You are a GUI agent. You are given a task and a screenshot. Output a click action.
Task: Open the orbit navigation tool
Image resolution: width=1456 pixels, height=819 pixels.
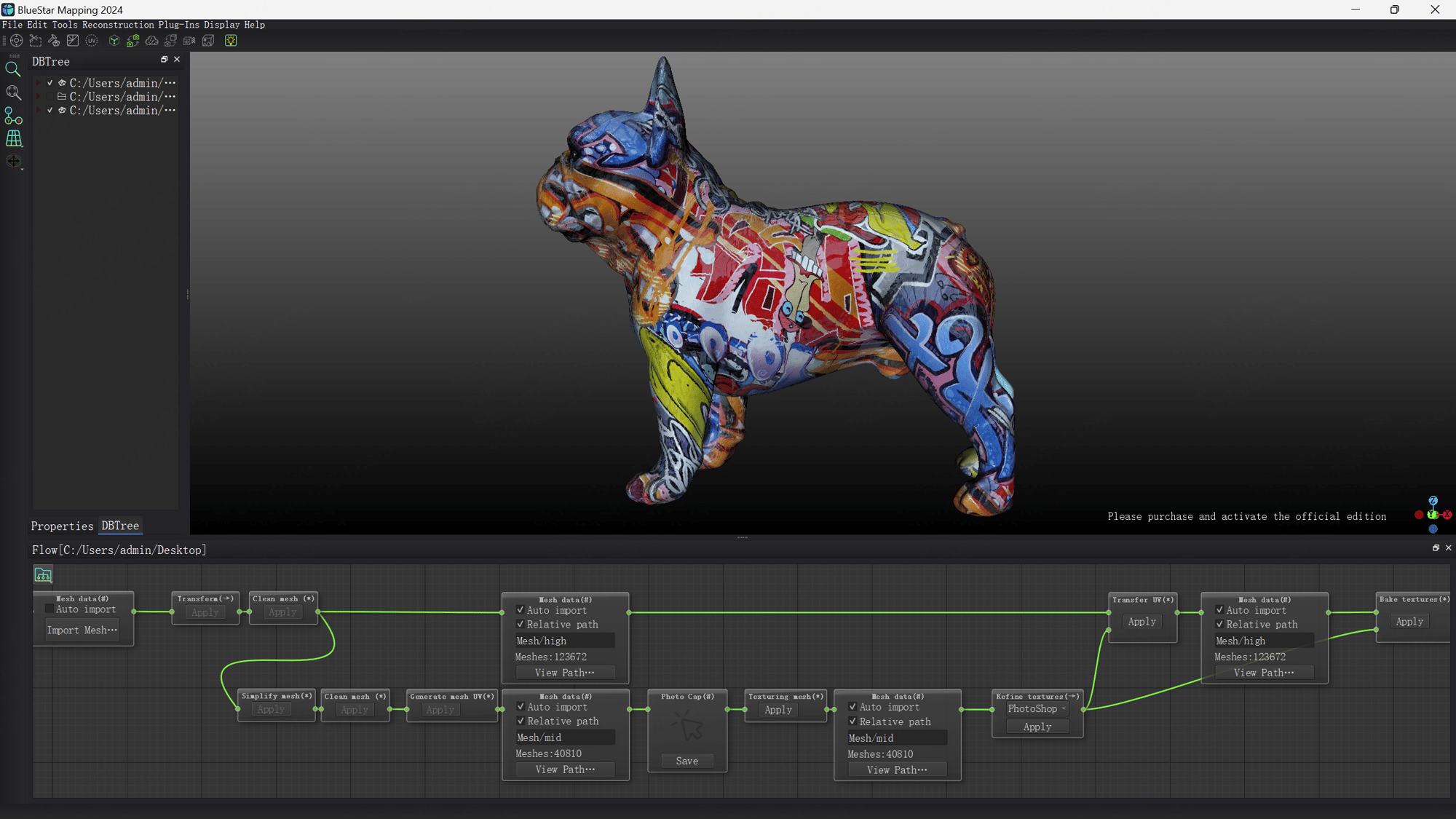[16, 41]
